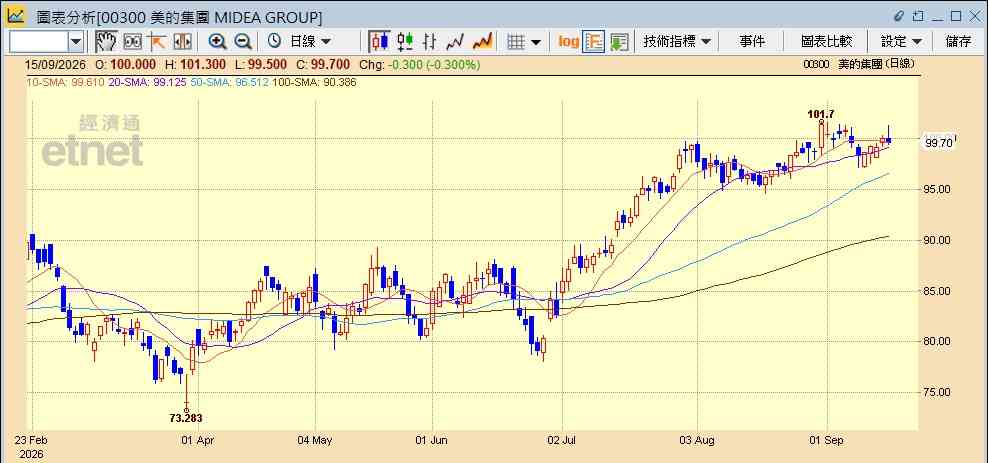Click the binoculars view icon
This screenshot has width=989, height=463.
pyautogui.click(x=132, y=42)
